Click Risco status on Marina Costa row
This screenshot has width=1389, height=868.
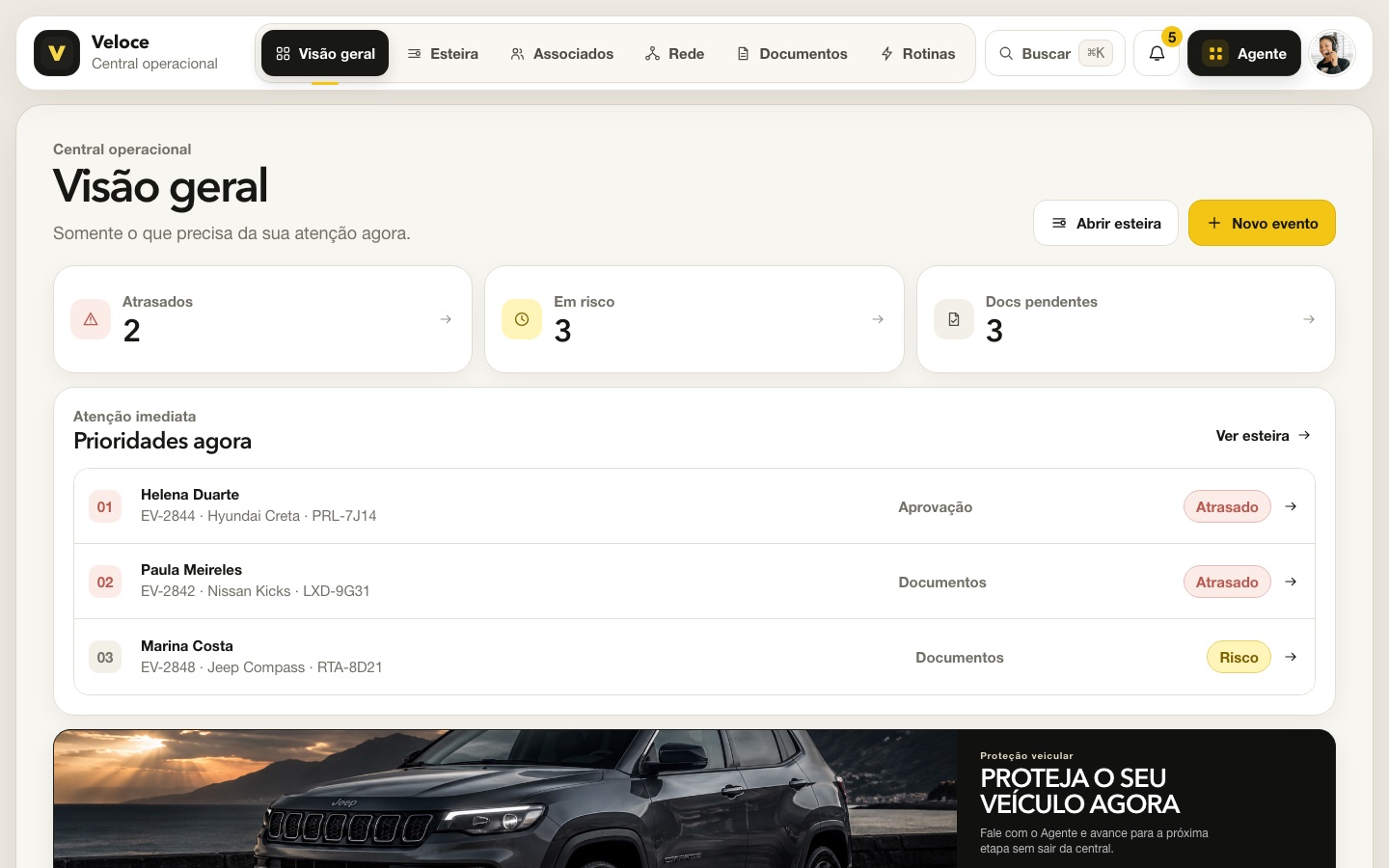1239,657
